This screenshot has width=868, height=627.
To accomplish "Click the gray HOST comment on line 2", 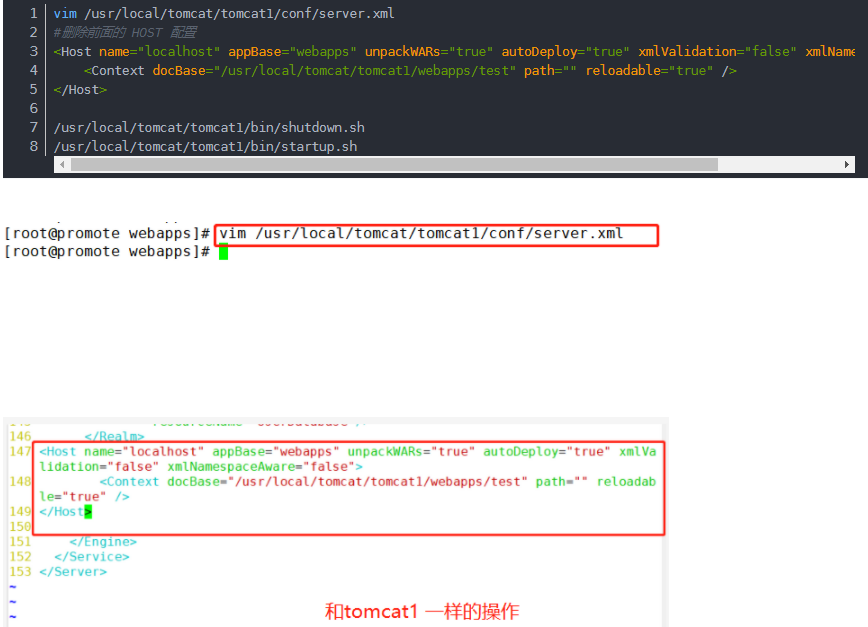I will tap(125, 33).
